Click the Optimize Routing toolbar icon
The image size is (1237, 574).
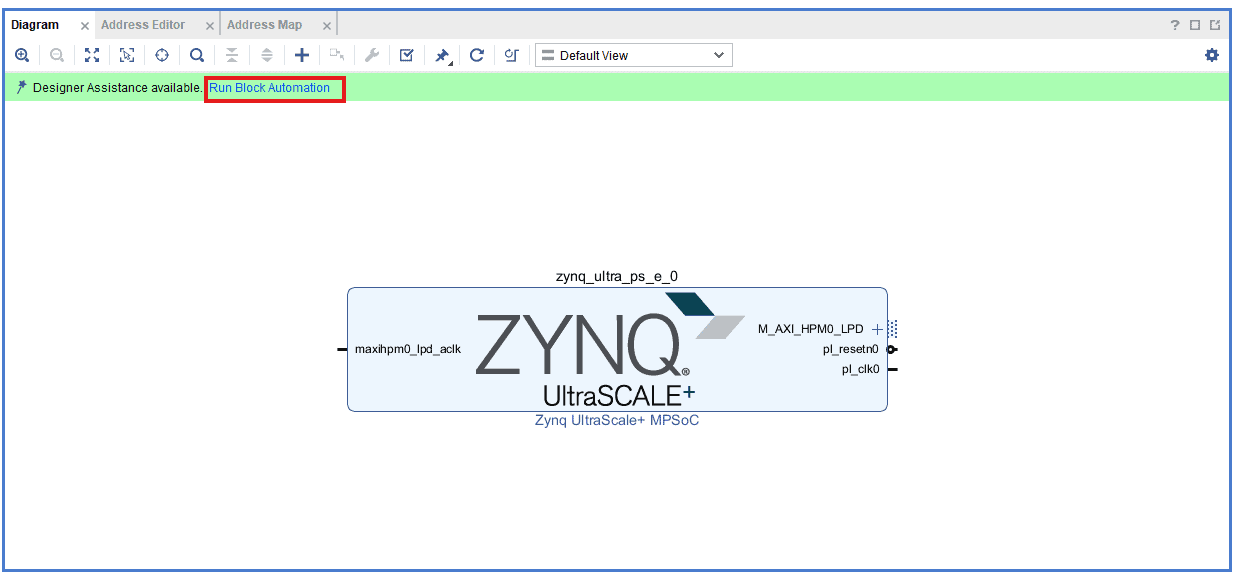pyautogui.click(x=511, y=56)
